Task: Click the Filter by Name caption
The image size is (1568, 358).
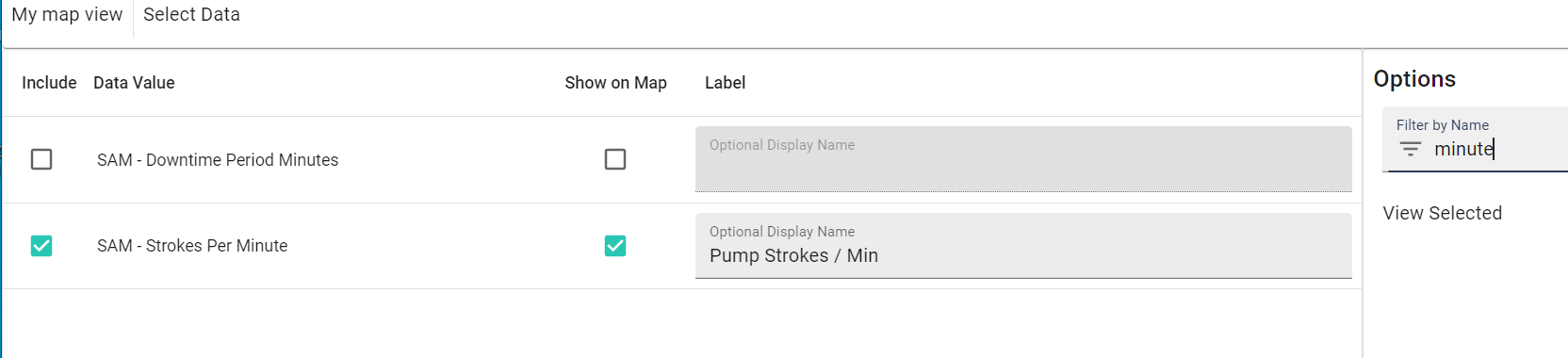Action: (x=1442, y=125)
